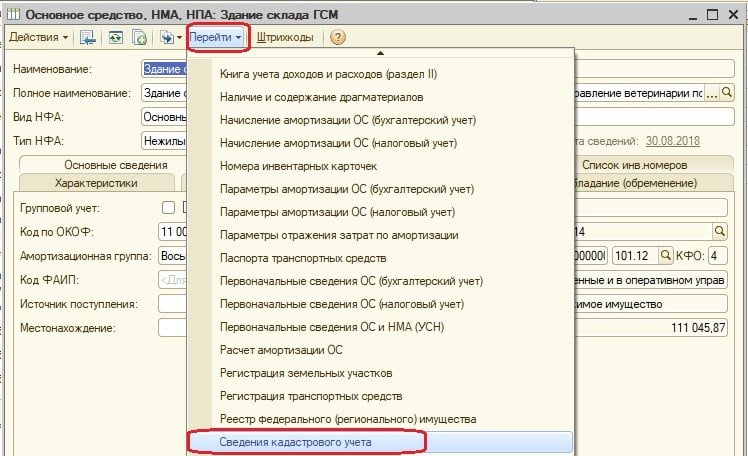Click the Штрихкоды button
Screen dimensions: 748x456
[x=285, y=37]
